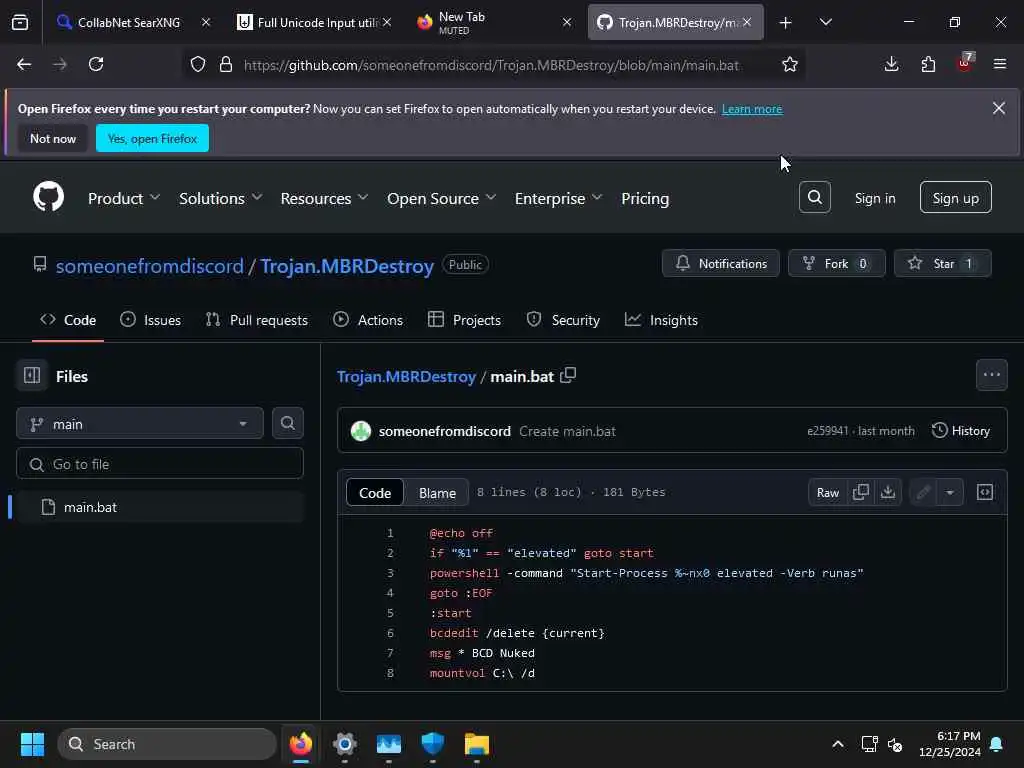Collapse the Files side panel
1024x768 pixels.
(x=32, y=376)
